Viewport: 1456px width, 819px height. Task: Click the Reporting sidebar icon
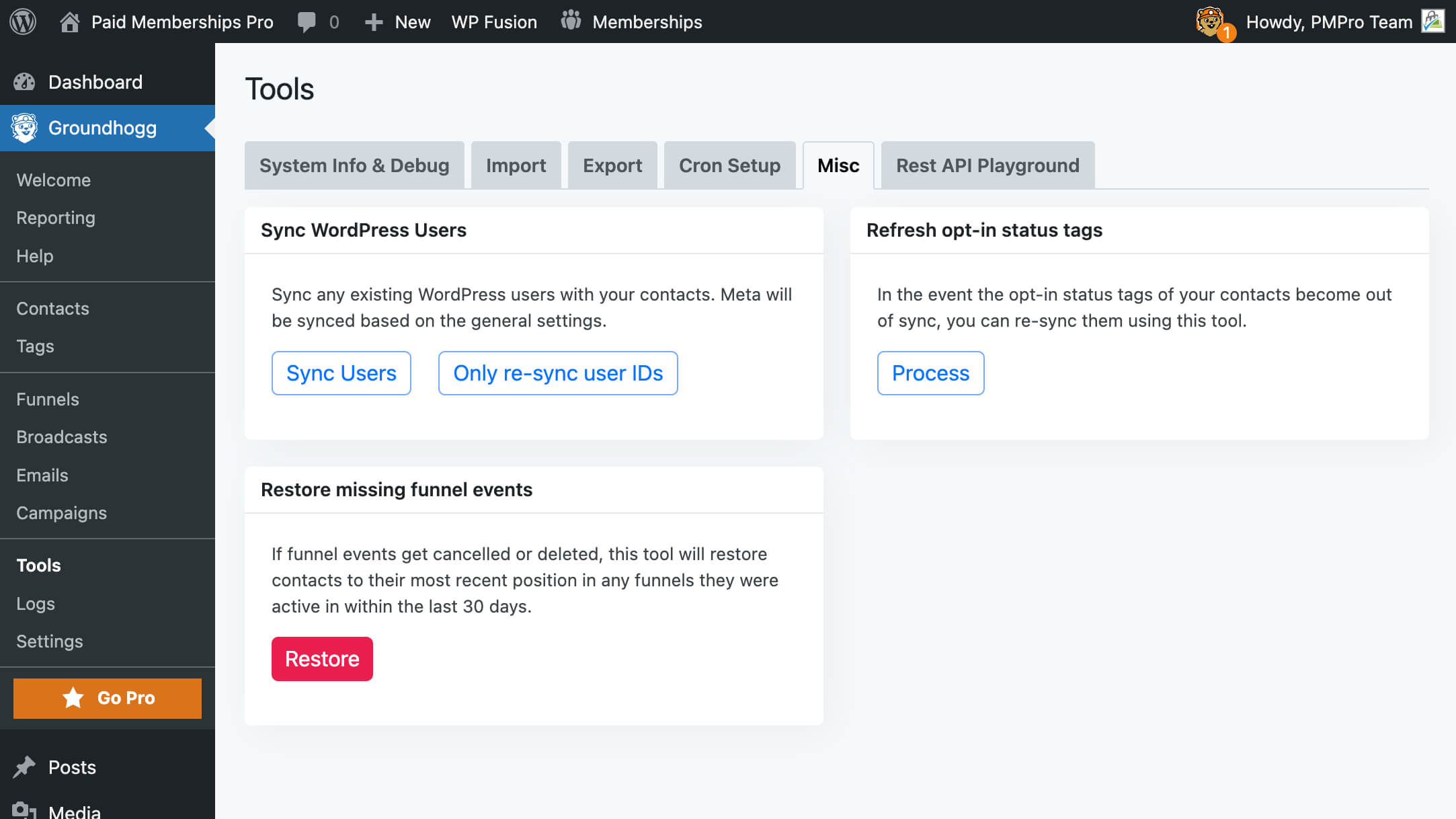[55, 218]
